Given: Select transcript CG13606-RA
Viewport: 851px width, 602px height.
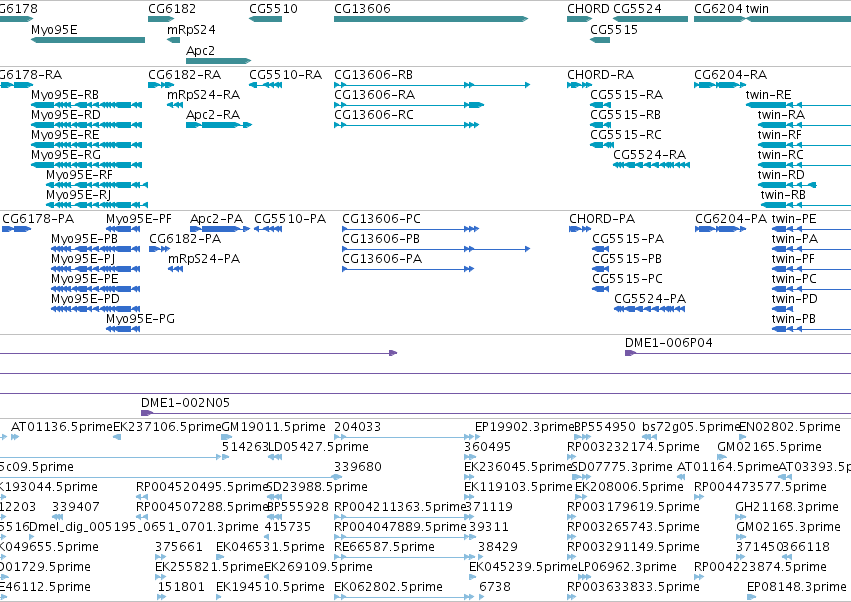Looking at the screenshot, I should 374,94.
